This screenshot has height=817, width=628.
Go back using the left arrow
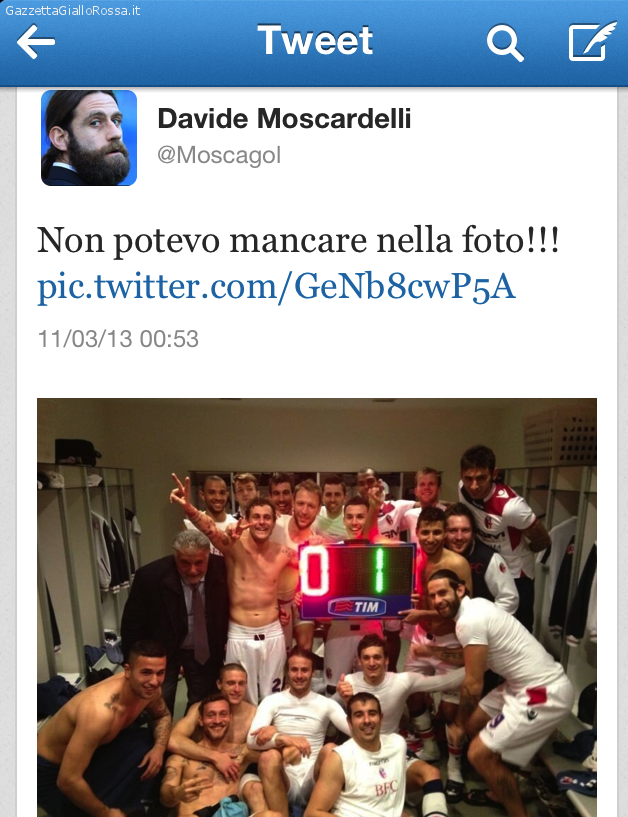click(35, 41)
